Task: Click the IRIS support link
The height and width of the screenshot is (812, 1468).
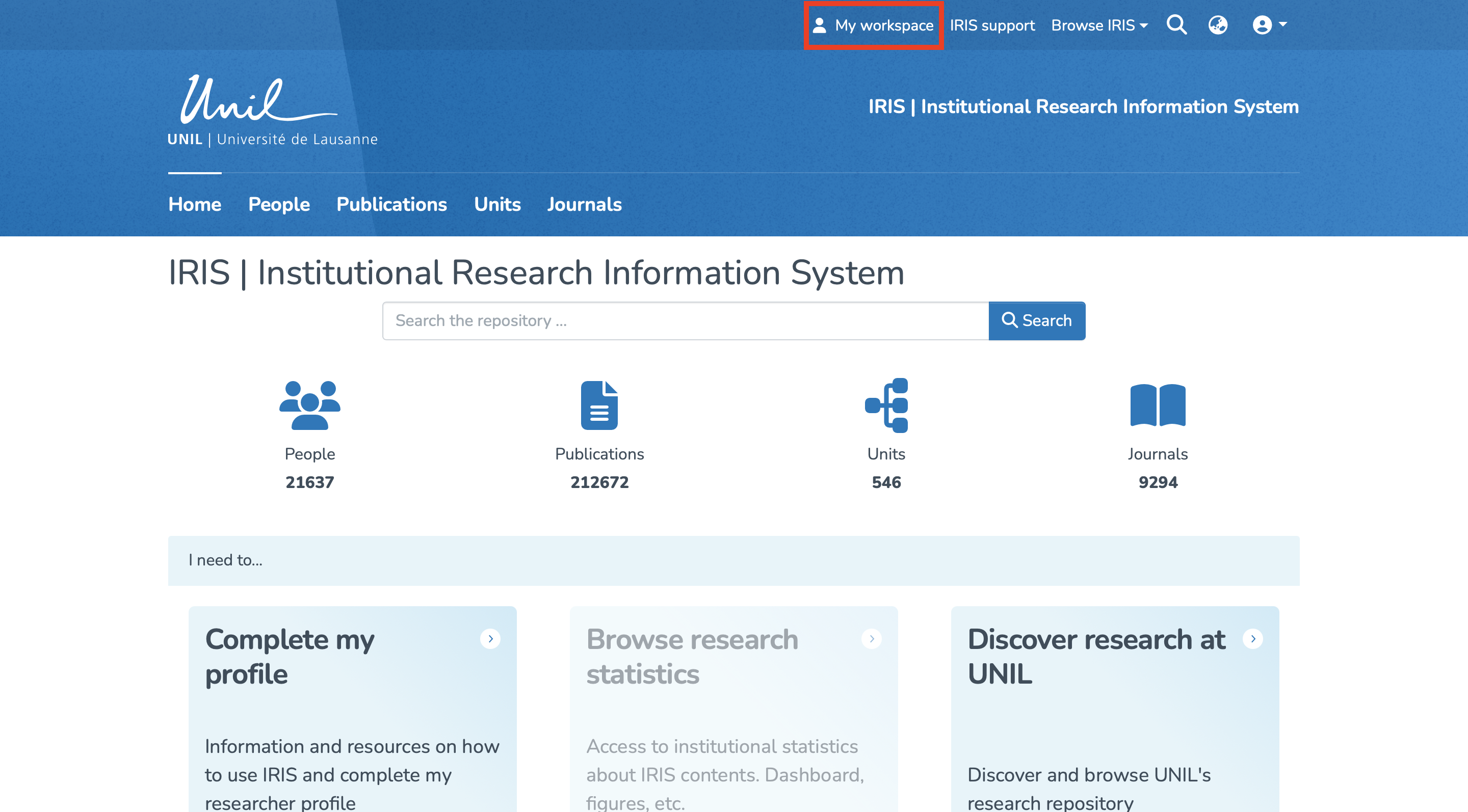Action: 991,25
